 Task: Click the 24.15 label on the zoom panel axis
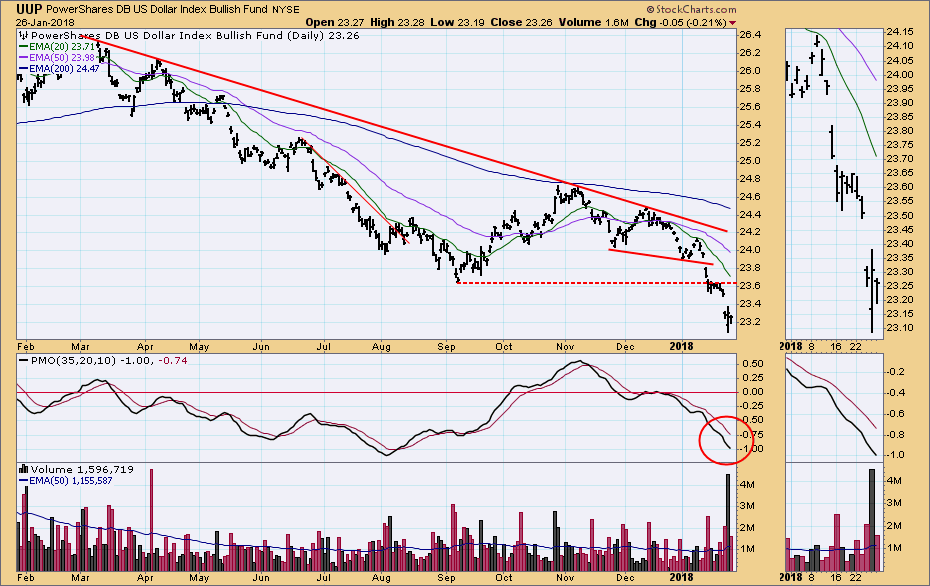tap(899, 32)
